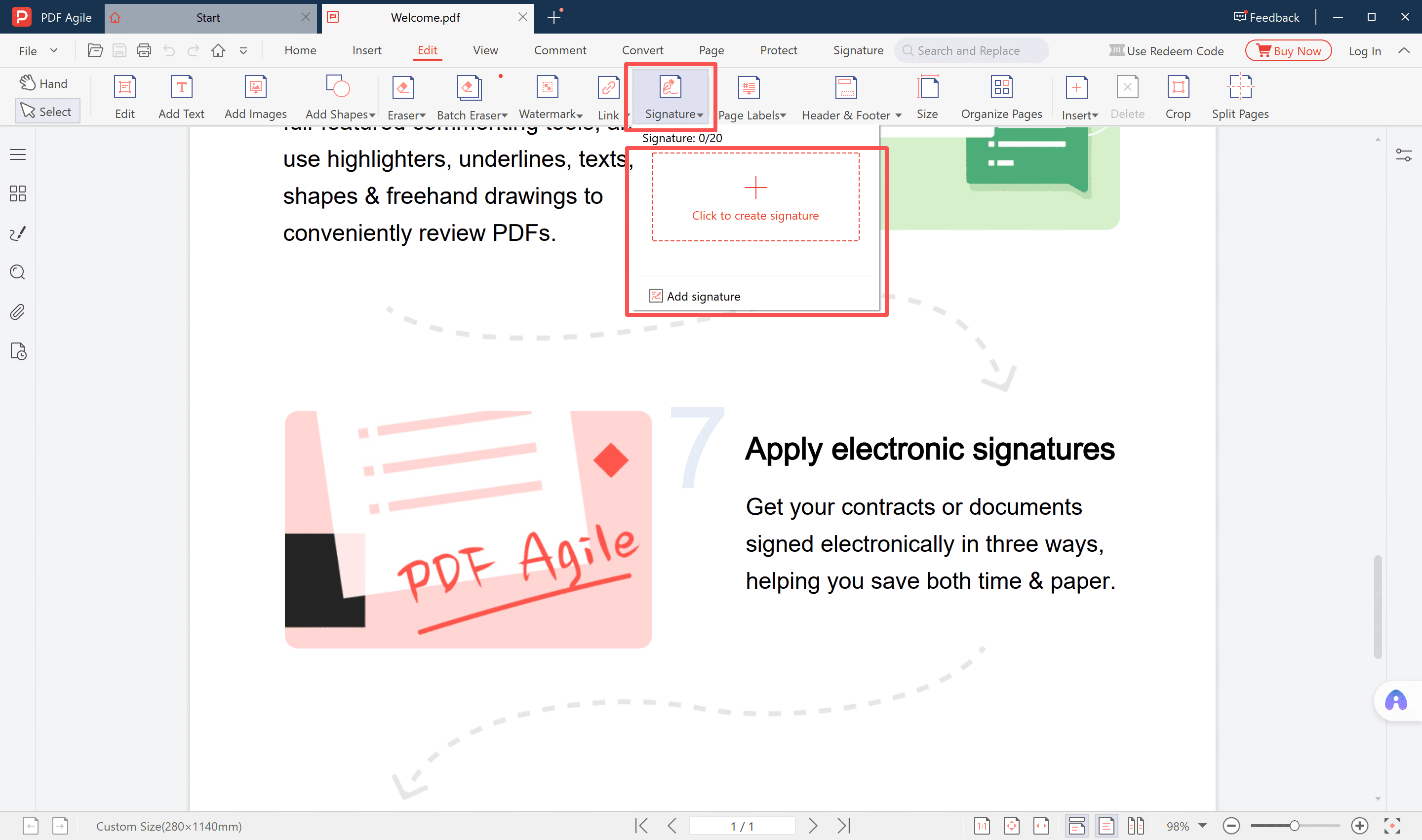Click the Print icon

(144, 51)
